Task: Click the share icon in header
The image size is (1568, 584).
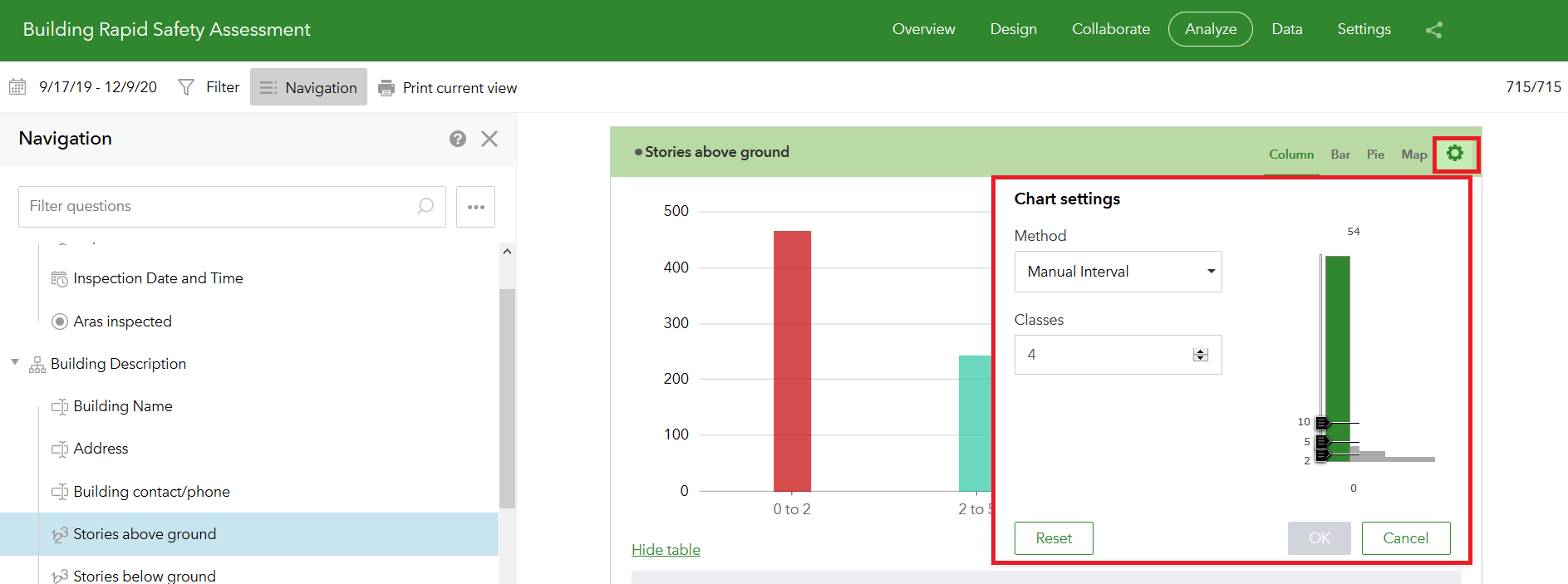Action: point(1433,30)
